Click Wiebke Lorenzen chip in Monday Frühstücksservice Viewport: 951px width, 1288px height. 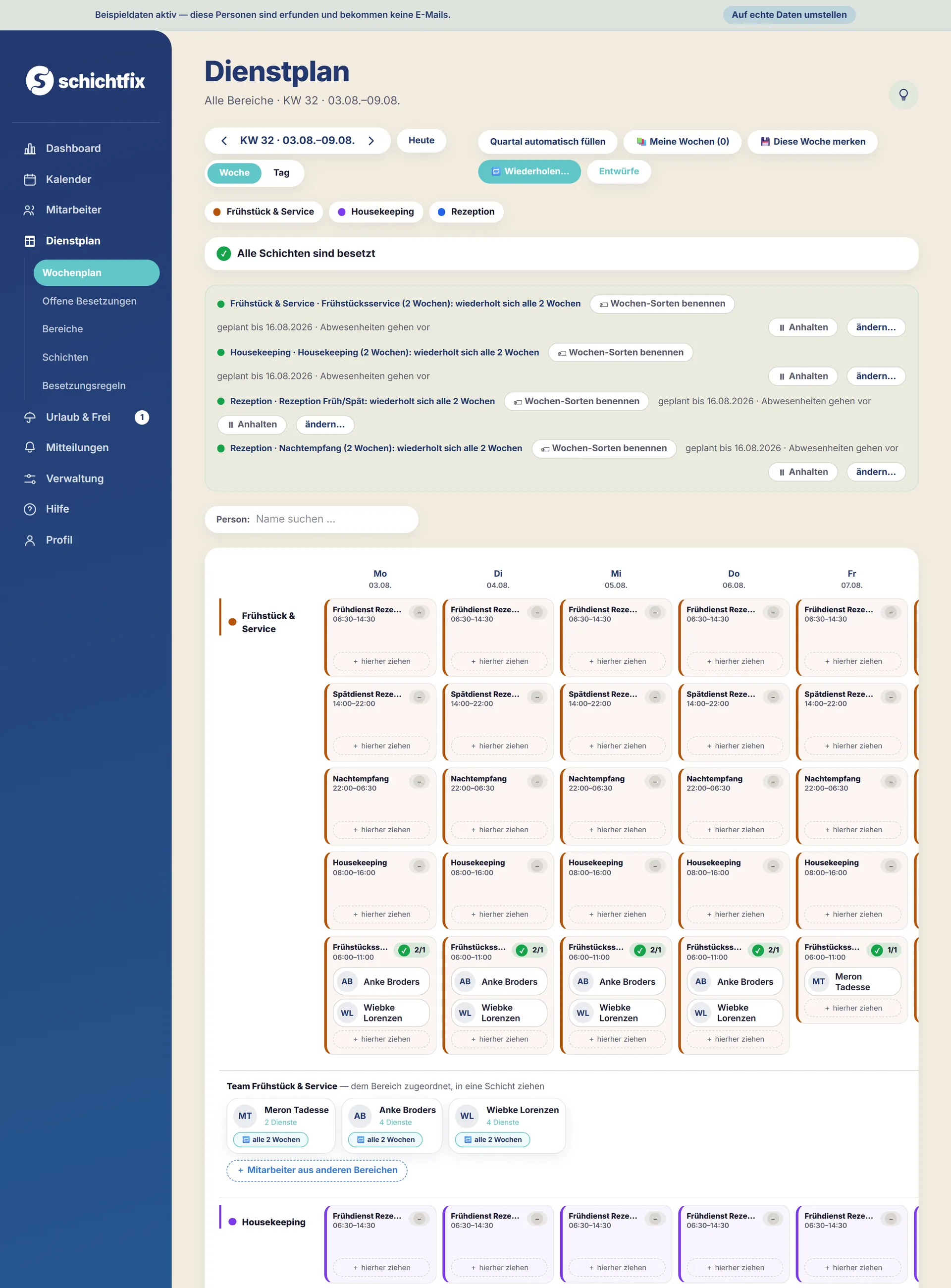coord(381,1014)
